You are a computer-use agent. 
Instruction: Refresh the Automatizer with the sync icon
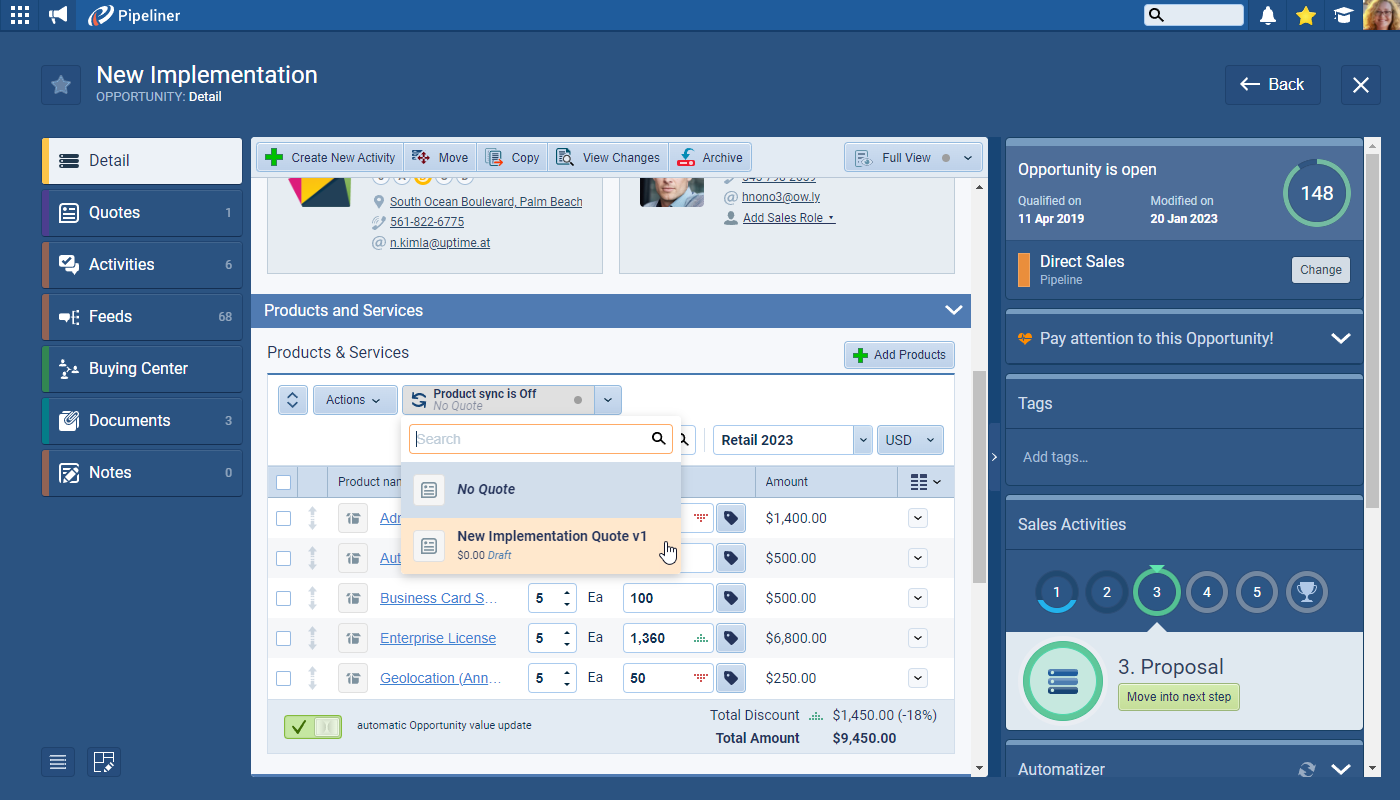(1306, 769)
